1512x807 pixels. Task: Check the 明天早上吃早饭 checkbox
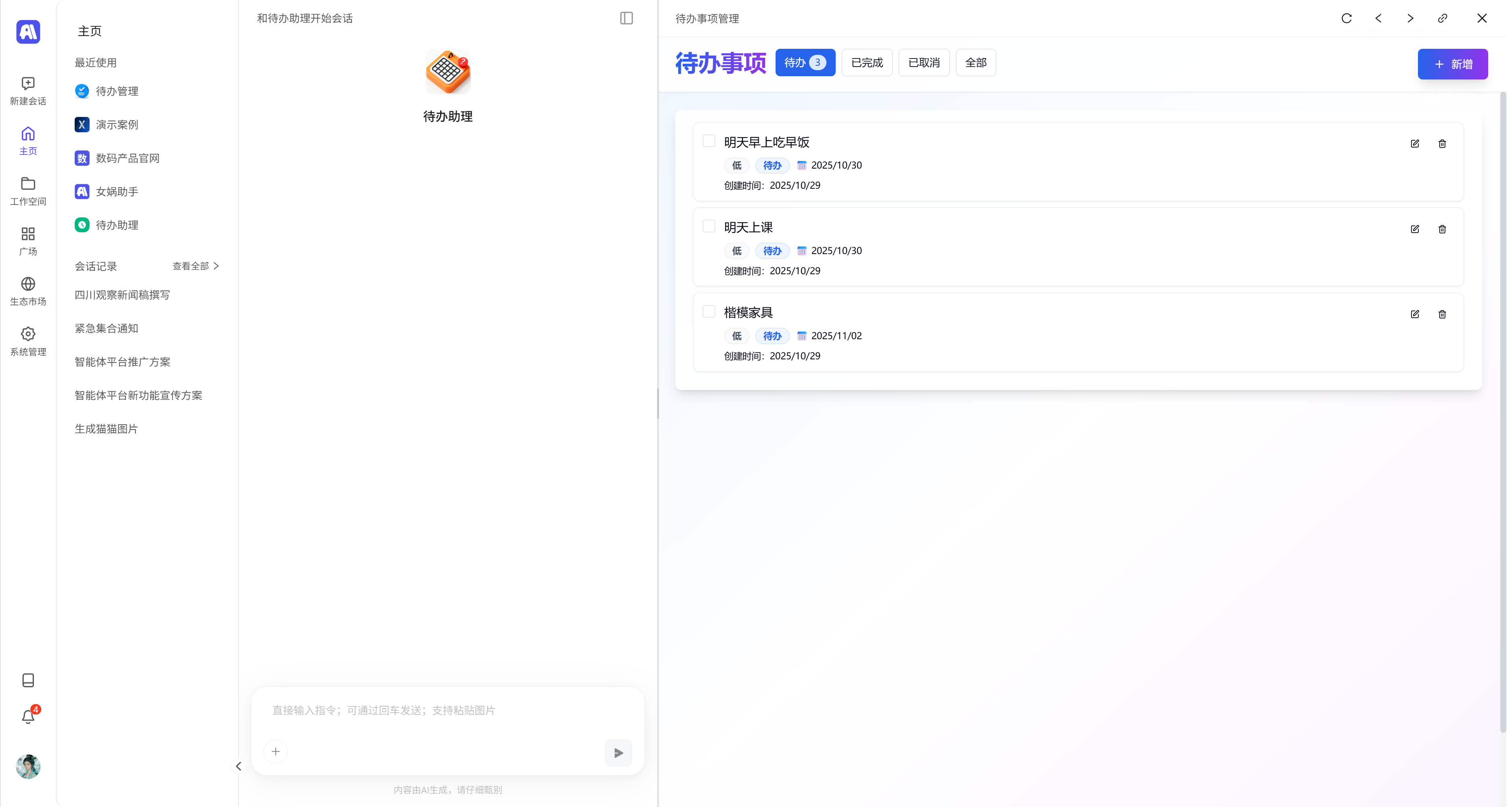(709, 141)
